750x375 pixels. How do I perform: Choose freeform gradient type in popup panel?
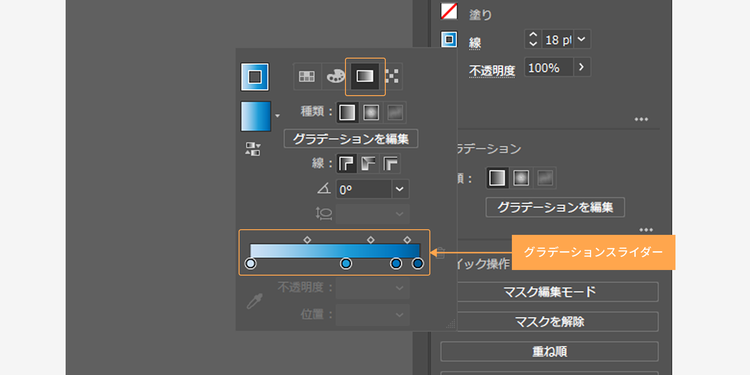(x=395, y=112)
